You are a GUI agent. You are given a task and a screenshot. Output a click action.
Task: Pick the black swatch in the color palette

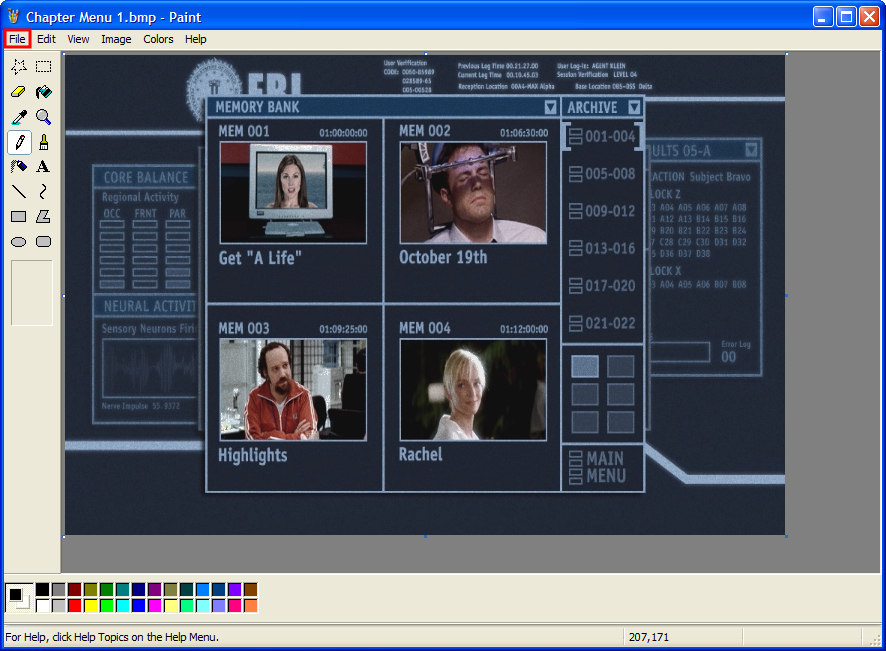[x=42, y=590]
